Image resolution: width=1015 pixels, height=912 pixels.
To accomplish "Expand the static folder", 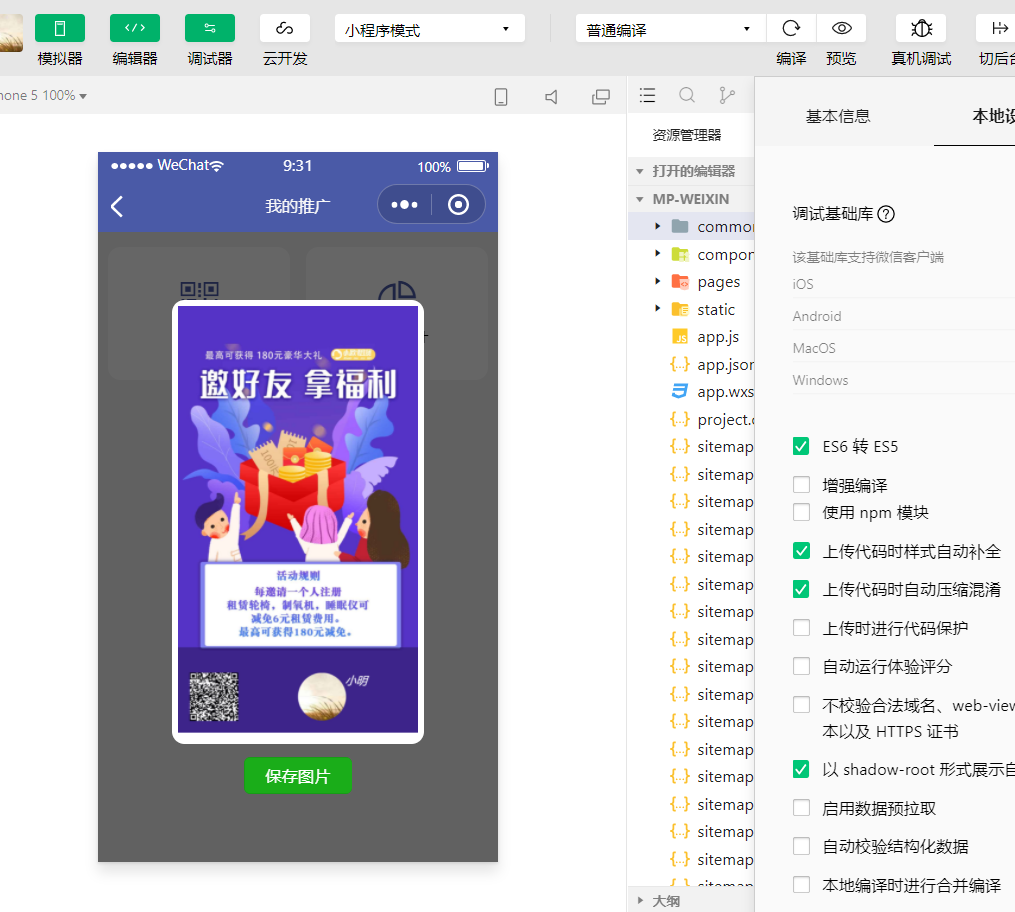I will (x=658, y=309).
